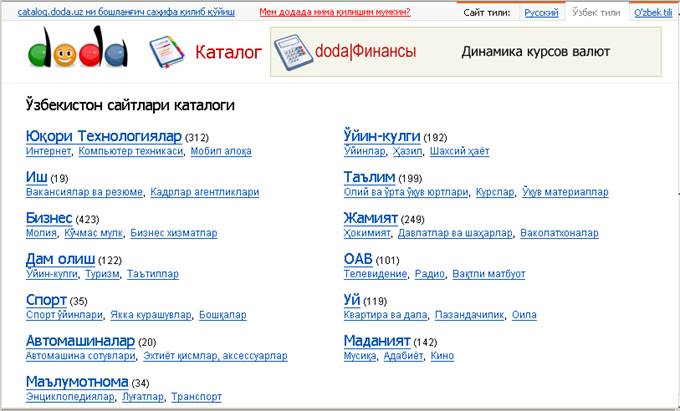Open the Таълим category
Viewport: 680px width, 411px height.
pyautogui.click(x=369, y=177)
